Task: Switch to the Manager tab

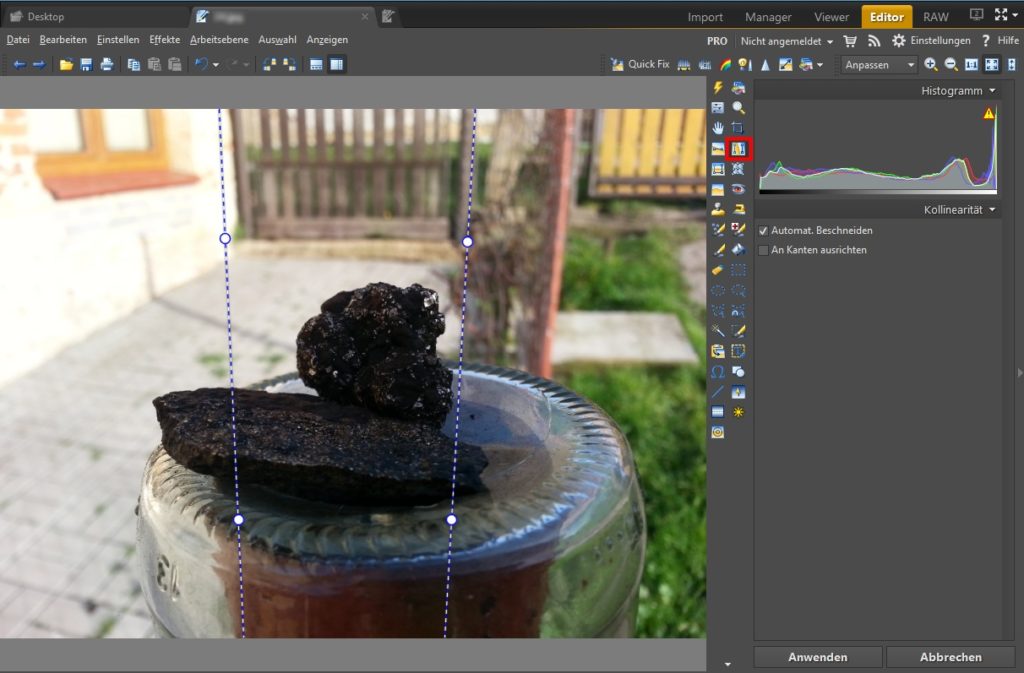Action: (768, 17)
